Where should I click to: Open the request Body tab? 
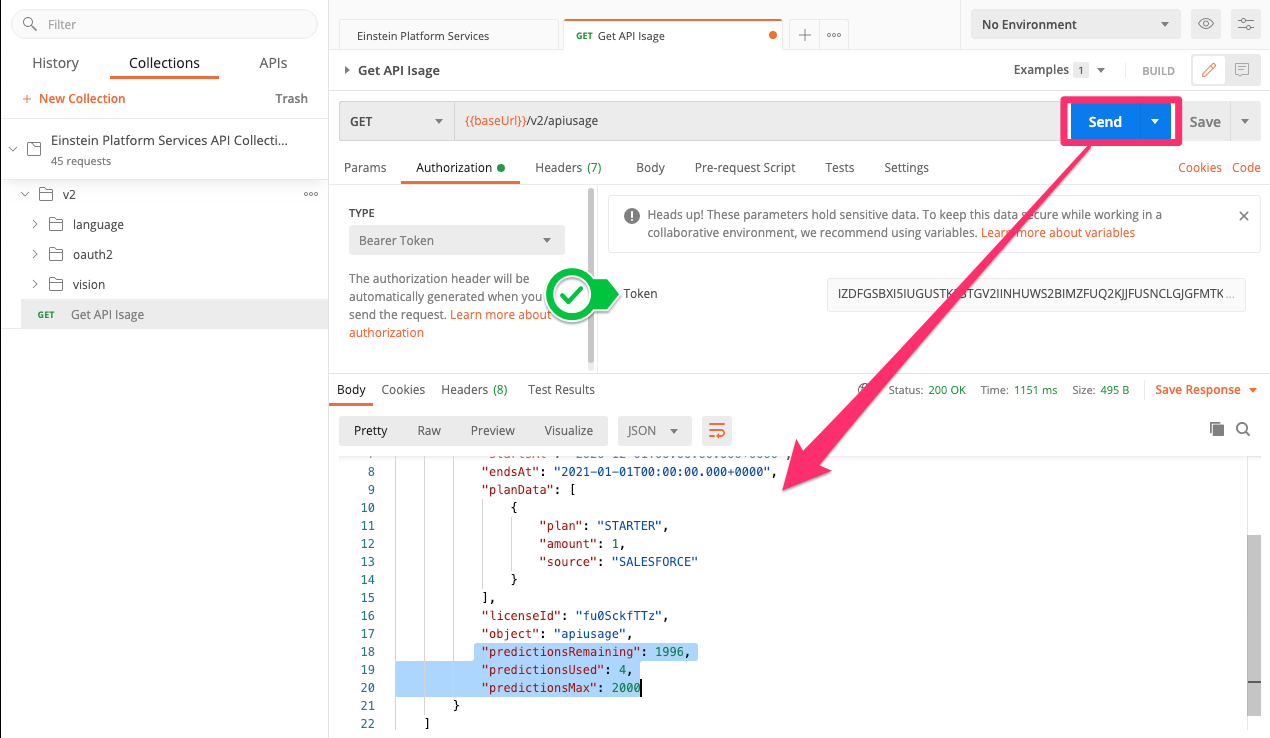point(650,167)
